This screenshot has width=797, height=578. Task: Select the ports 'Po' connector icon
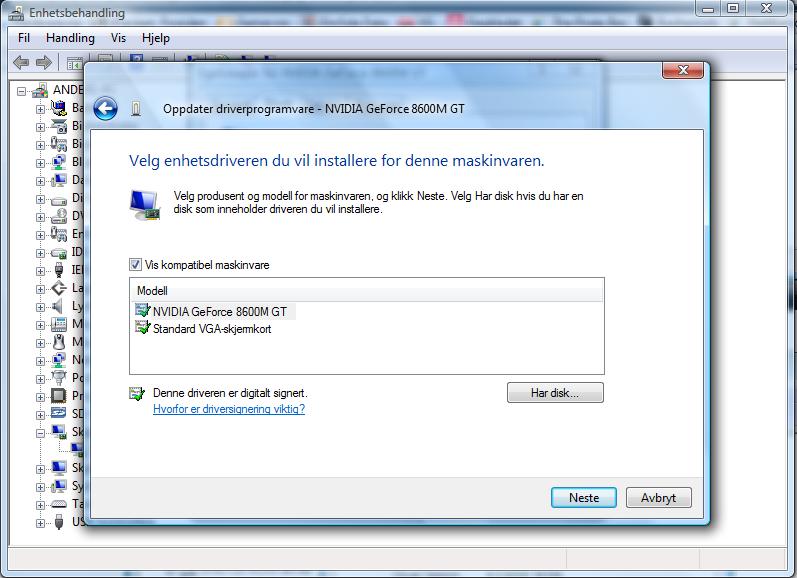[x=58, y=378]
